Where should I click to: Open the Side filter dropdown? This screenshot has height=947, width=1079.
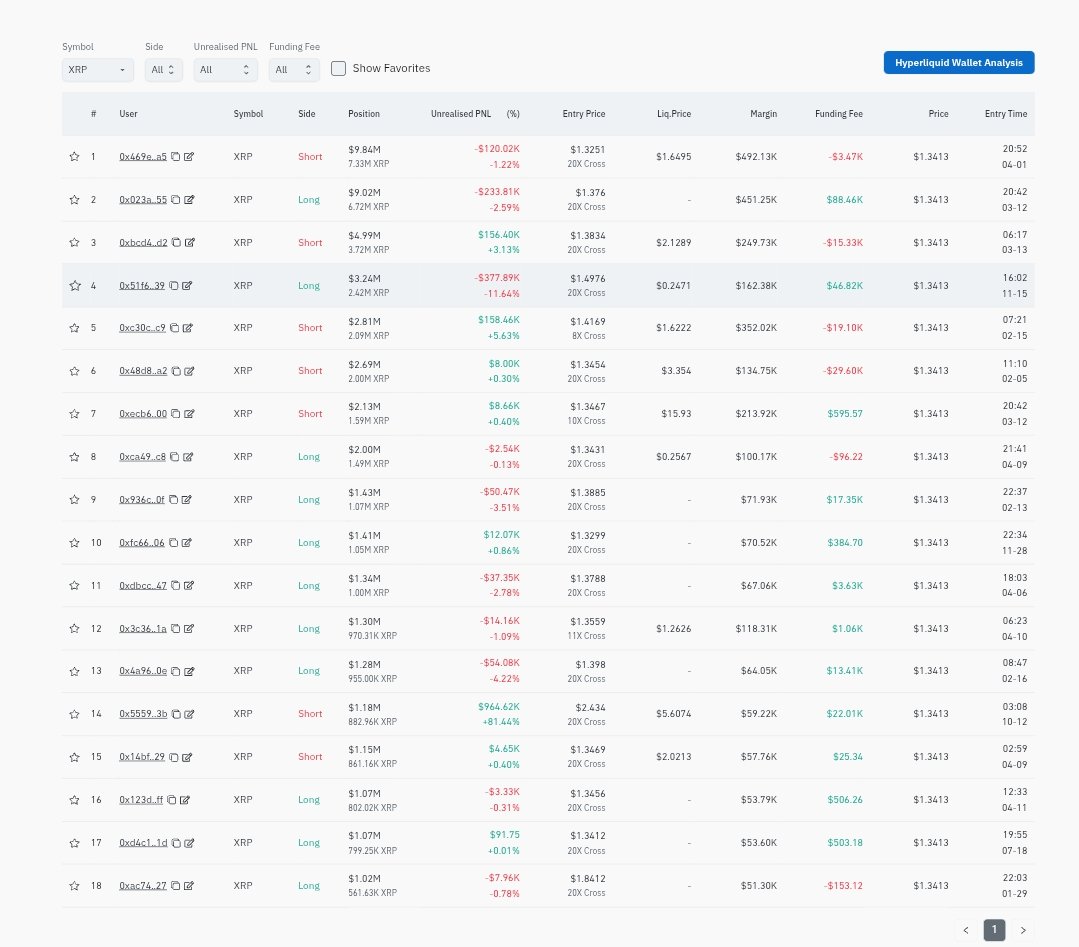click(x=163, y=70)
